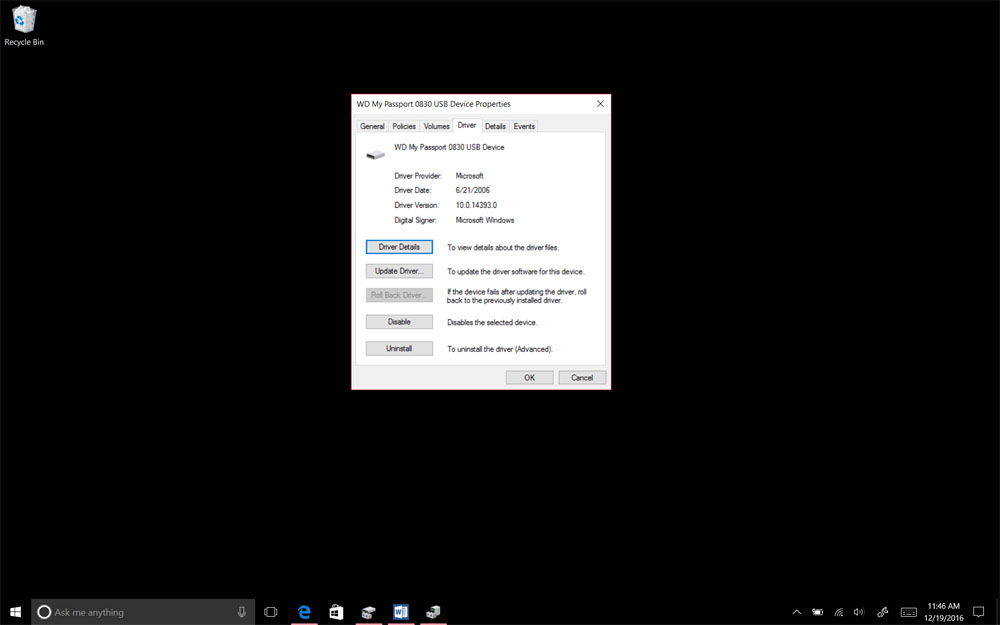Uninstall the WD My Passport driver
Screen dimensions: 1000x625
coord(399,347)
